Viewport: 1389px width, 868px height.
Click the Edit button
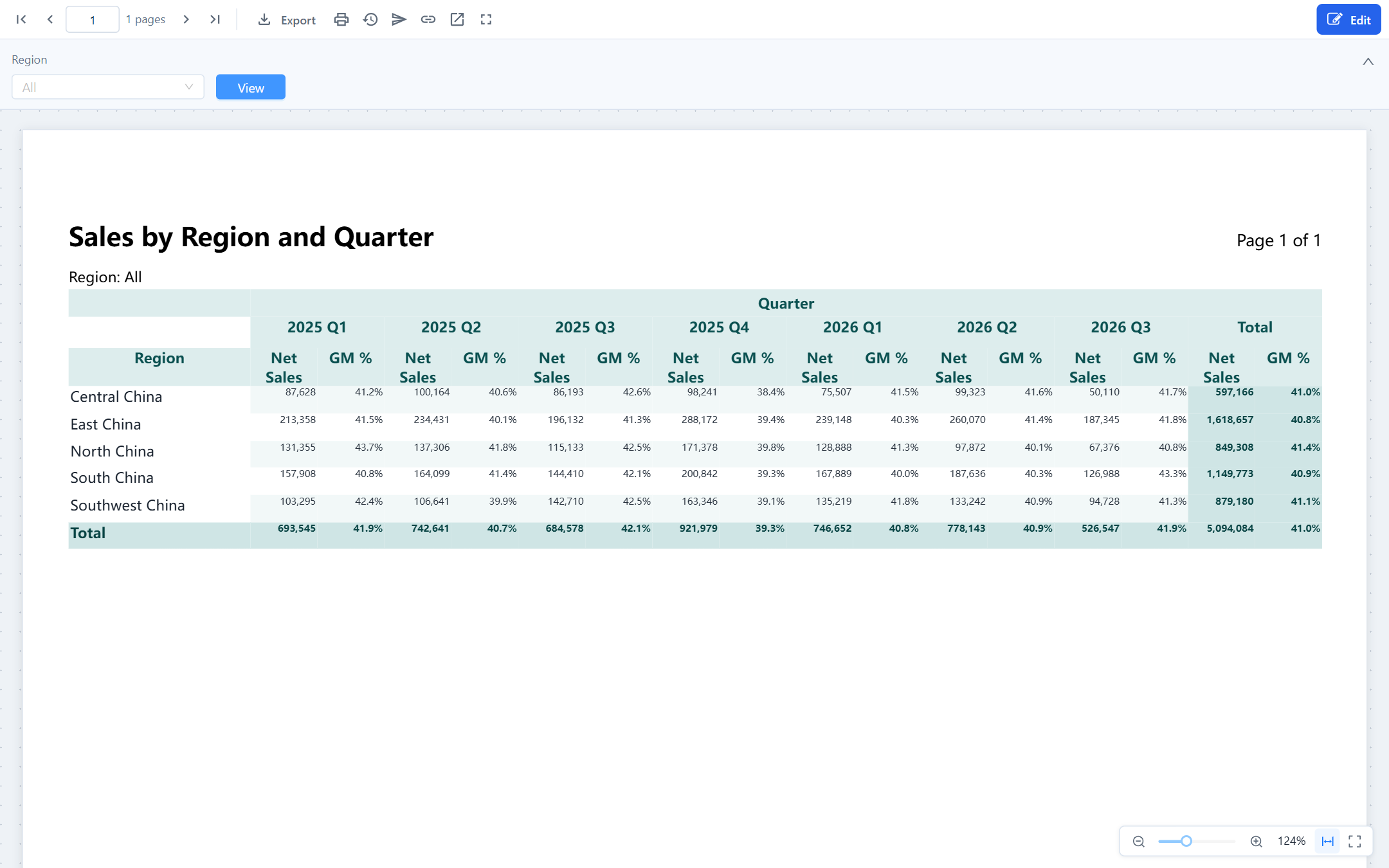1348,19
